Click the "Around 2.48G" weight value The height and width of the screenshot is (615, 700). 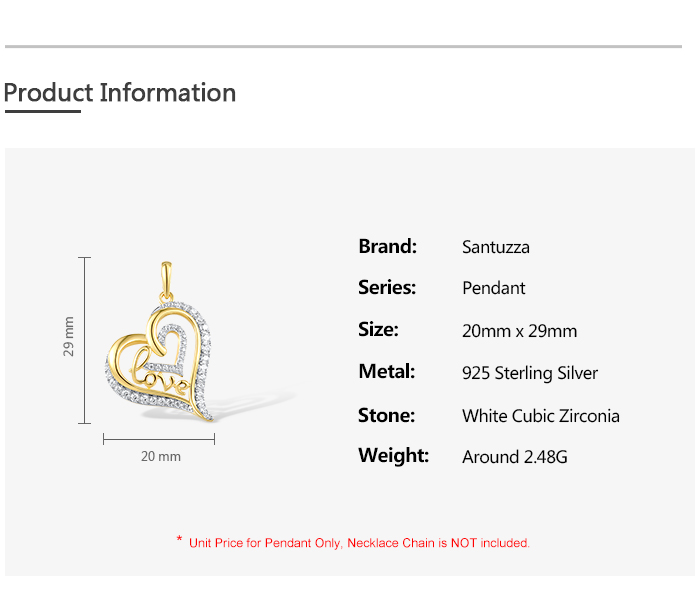pyautogui.click(x=515, y=457)
